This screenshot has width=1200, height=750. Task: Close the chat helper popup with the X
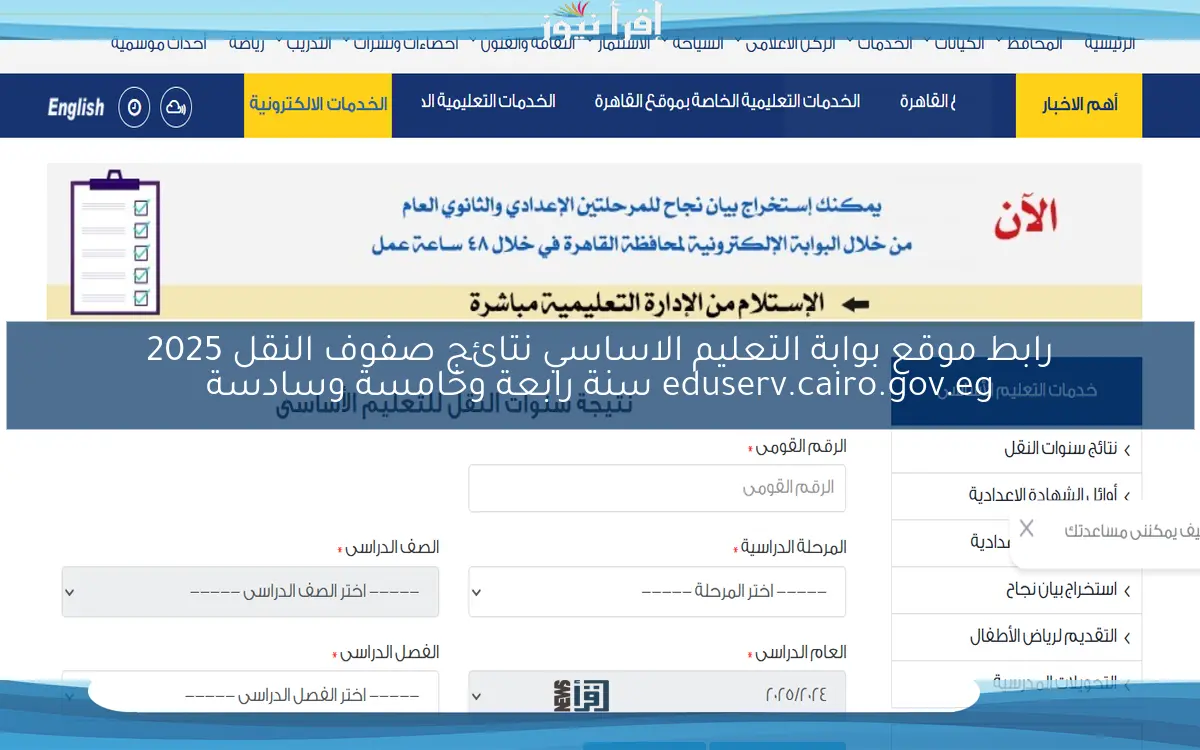[x=1026, y=529]
